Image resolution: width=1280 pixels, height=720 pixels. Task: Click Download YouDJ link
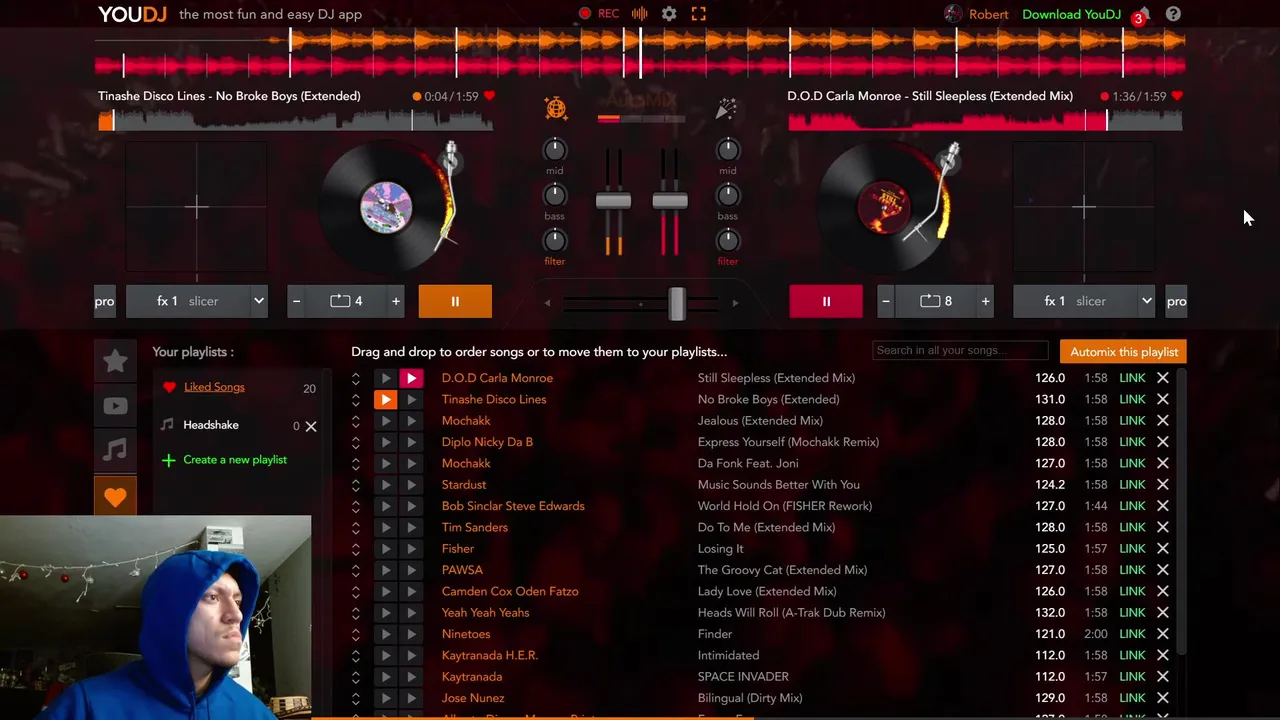pos(1071,14)
